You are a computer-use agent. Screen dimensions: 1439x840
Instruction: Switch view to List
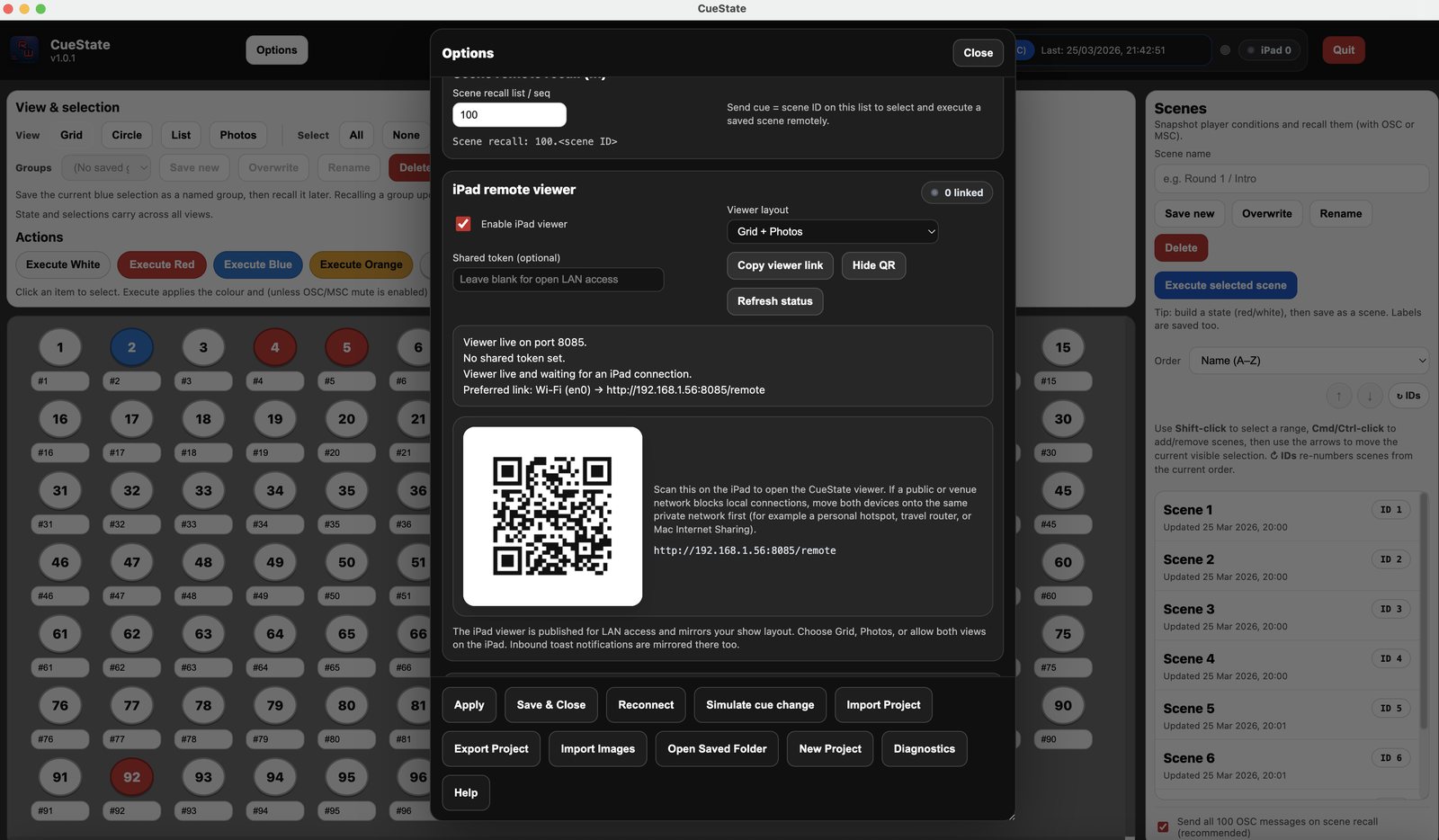pyautogui.click(x=181, y=135)
